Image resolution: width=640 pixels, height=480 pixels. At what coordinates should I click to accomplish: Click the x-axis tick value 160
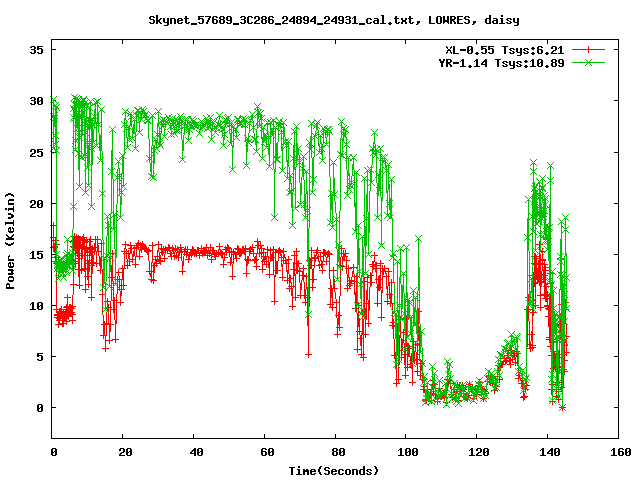[621, 452]
